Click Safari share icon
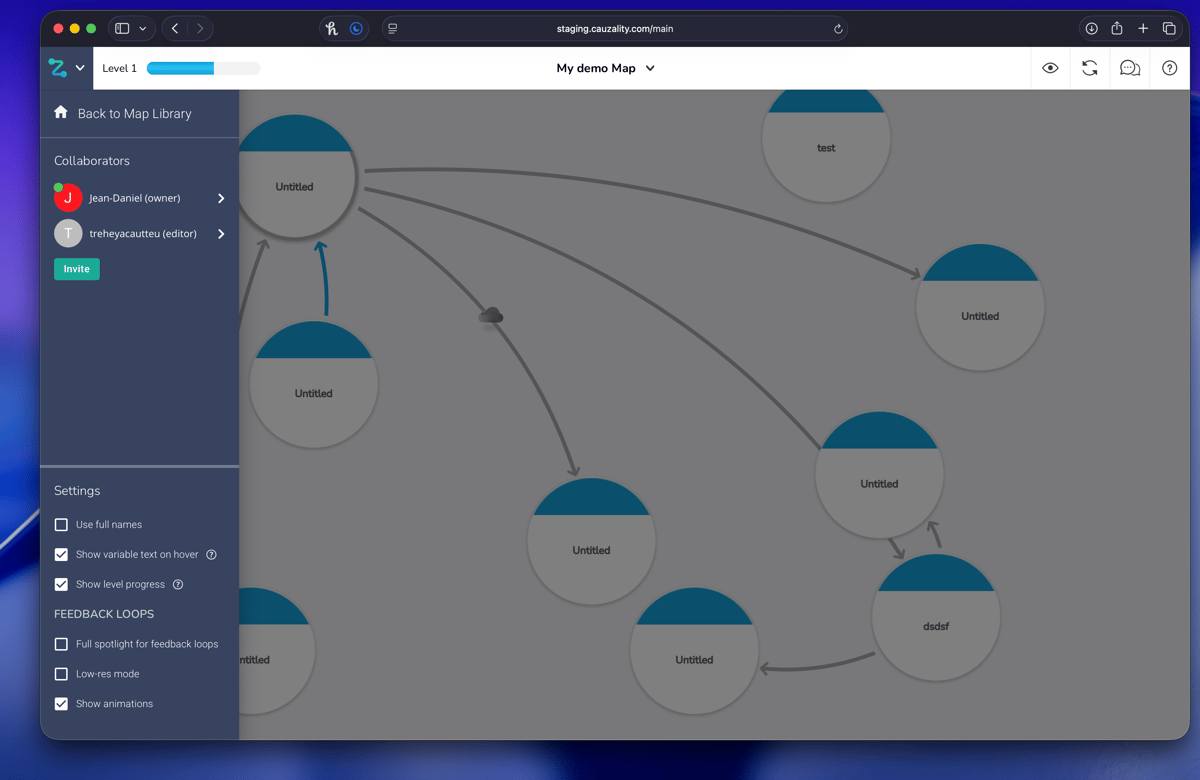 tap(1117, 28)
